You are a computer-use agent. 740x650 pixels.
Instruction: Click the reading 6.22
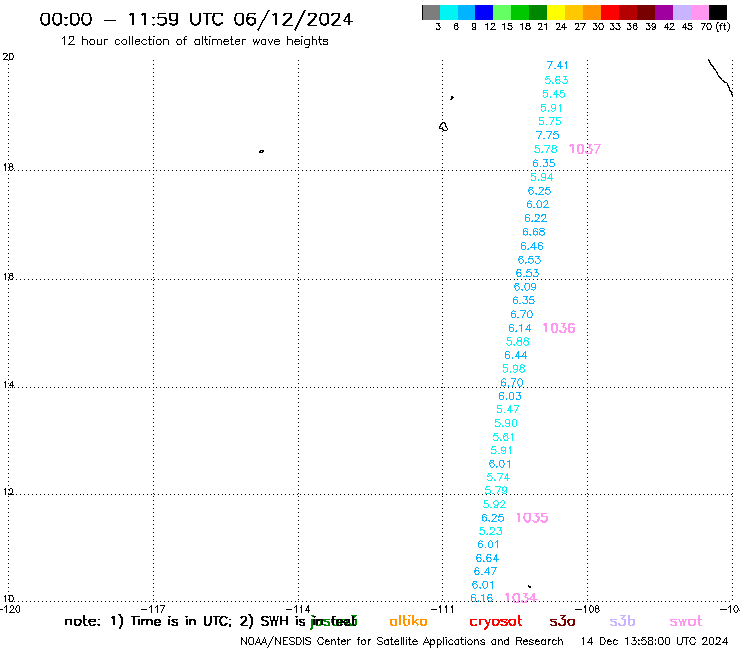536,218
